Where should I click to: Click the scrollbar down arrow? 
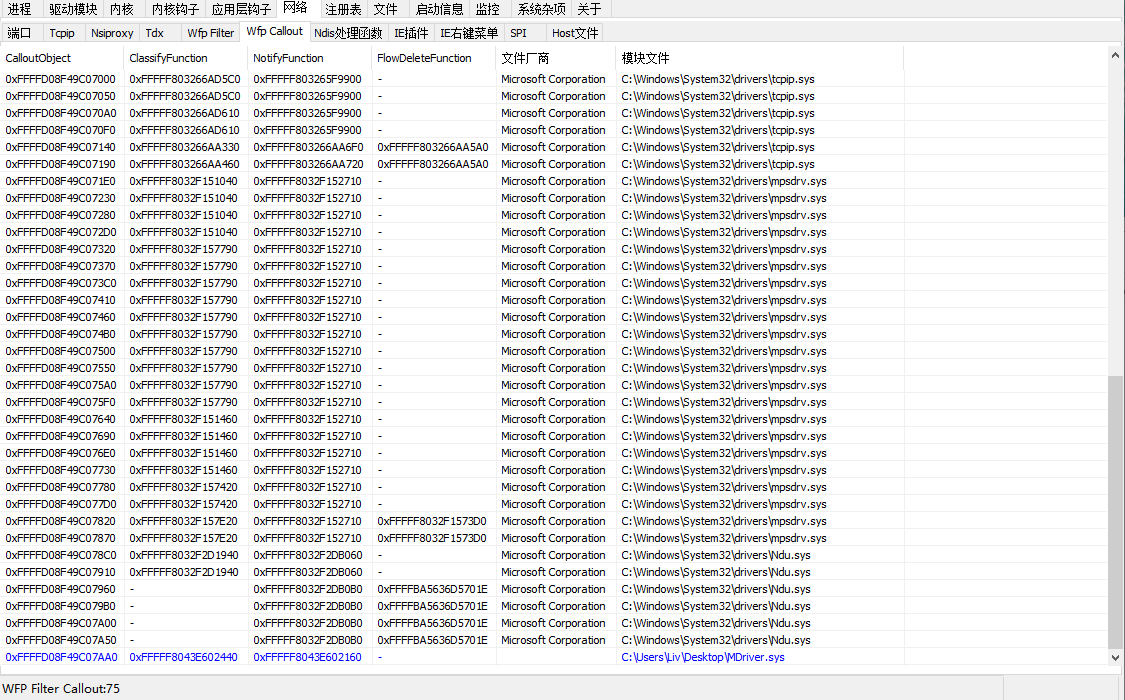(1116, 657)
